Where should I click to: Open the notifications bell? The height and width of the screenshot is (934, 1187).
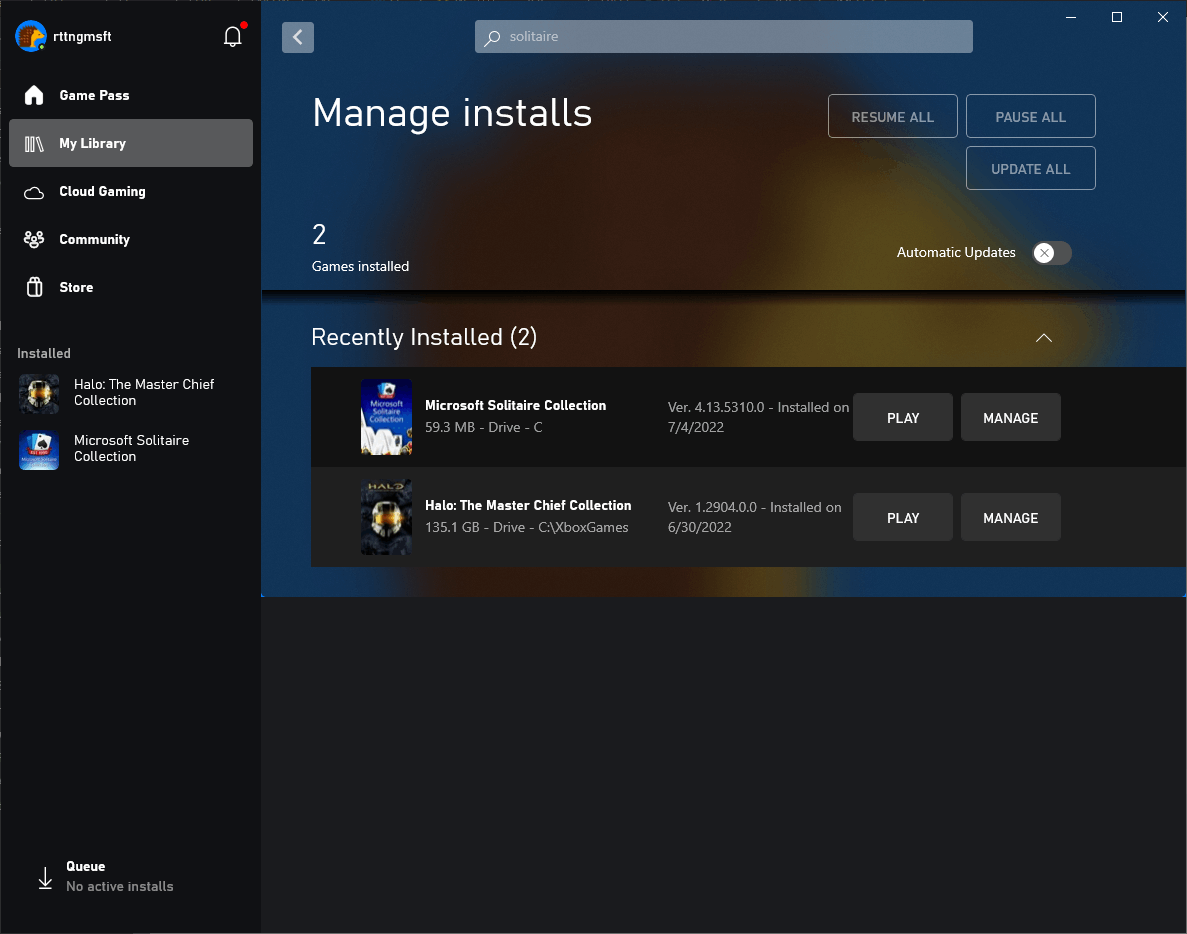(233, 36)
